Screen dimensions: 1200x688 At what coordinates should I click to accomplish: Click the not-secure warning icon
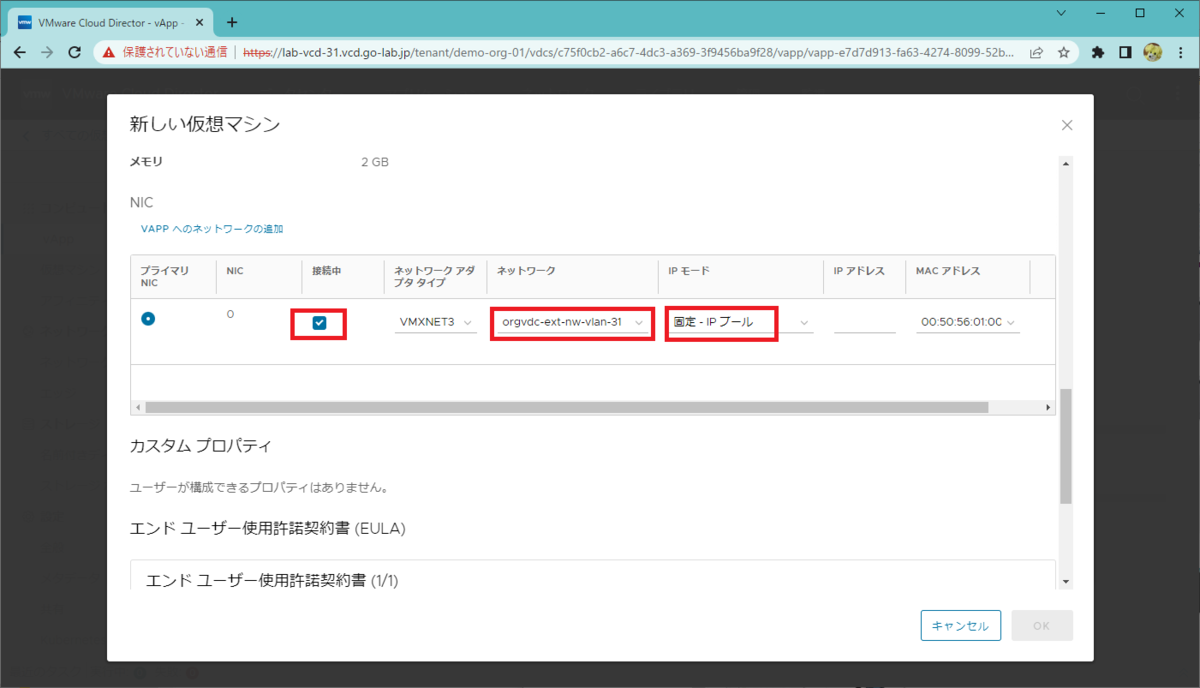coord(109,52)
